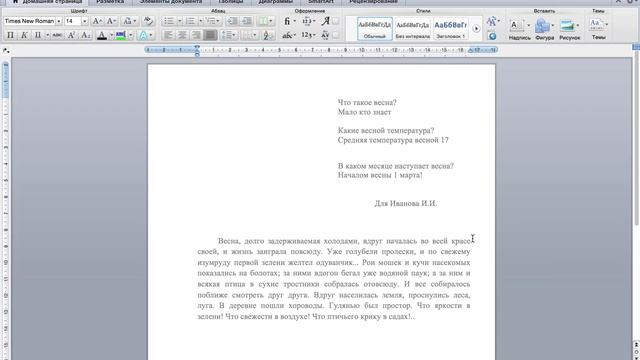
Task: Click the numbered list icon
Action: [190, 21]
